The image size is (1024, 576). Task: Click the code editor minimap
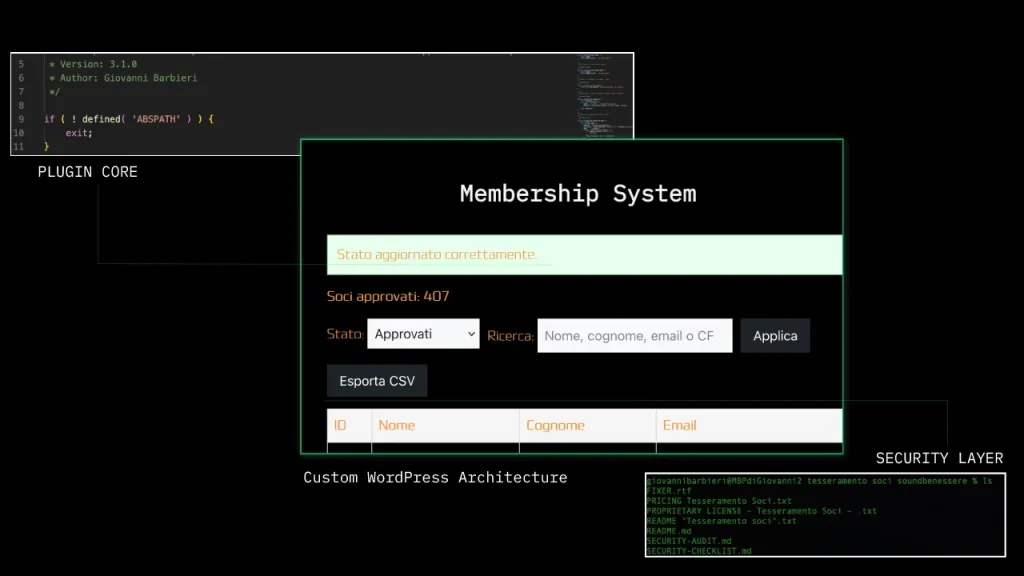point(604,96)
